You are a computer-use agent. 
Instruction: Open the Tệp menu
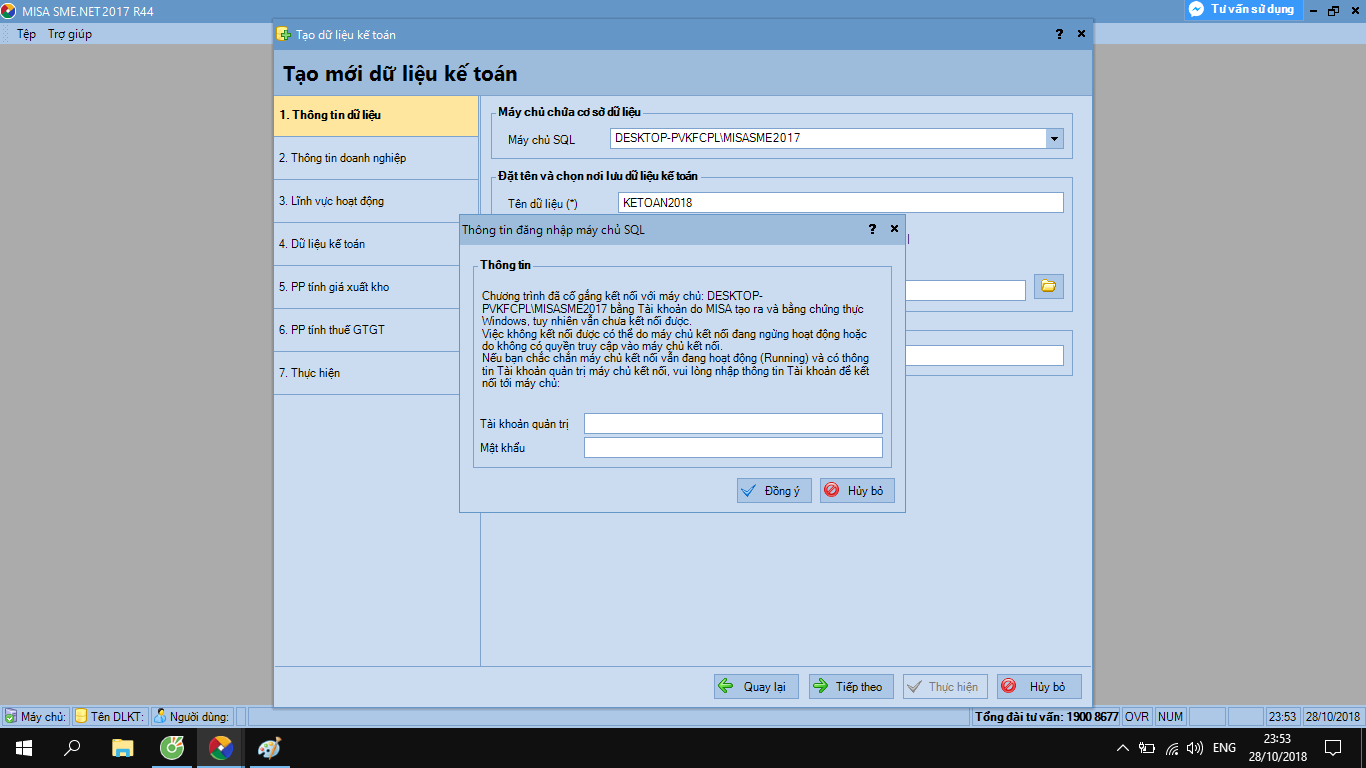click(26, 34)
